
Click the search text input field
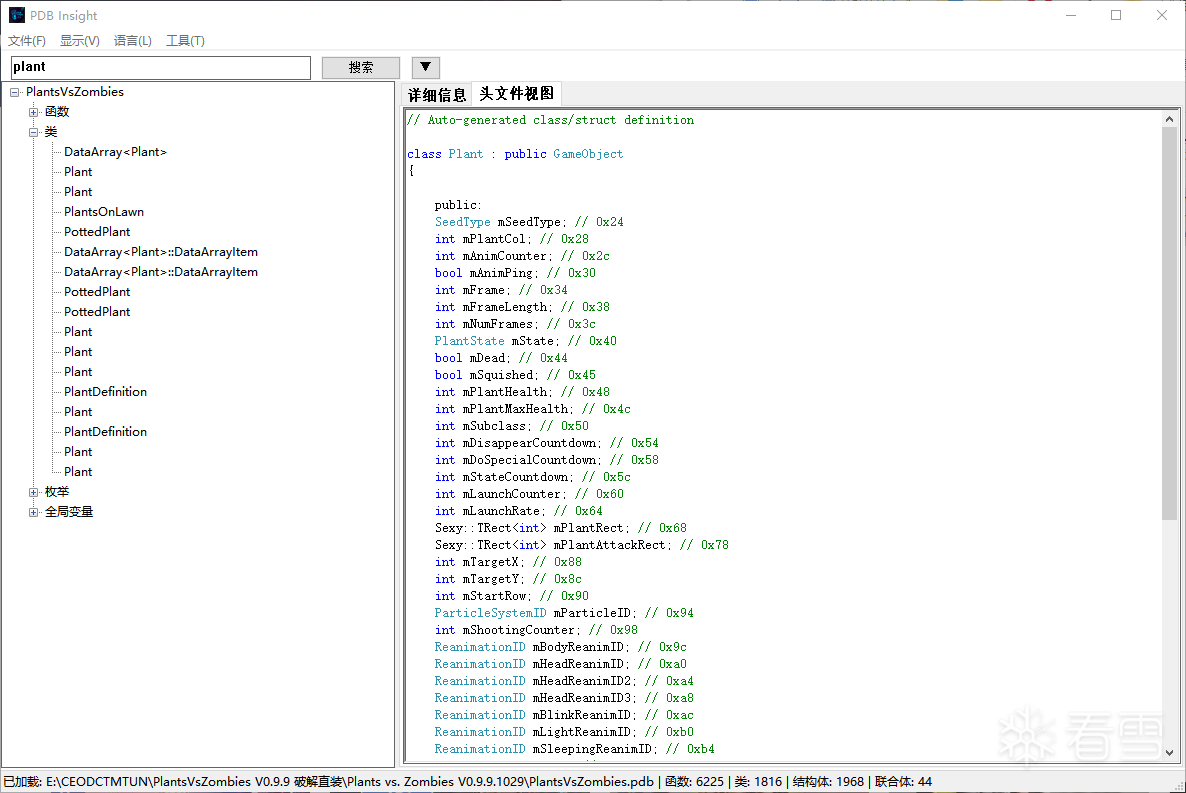(161, 67)
